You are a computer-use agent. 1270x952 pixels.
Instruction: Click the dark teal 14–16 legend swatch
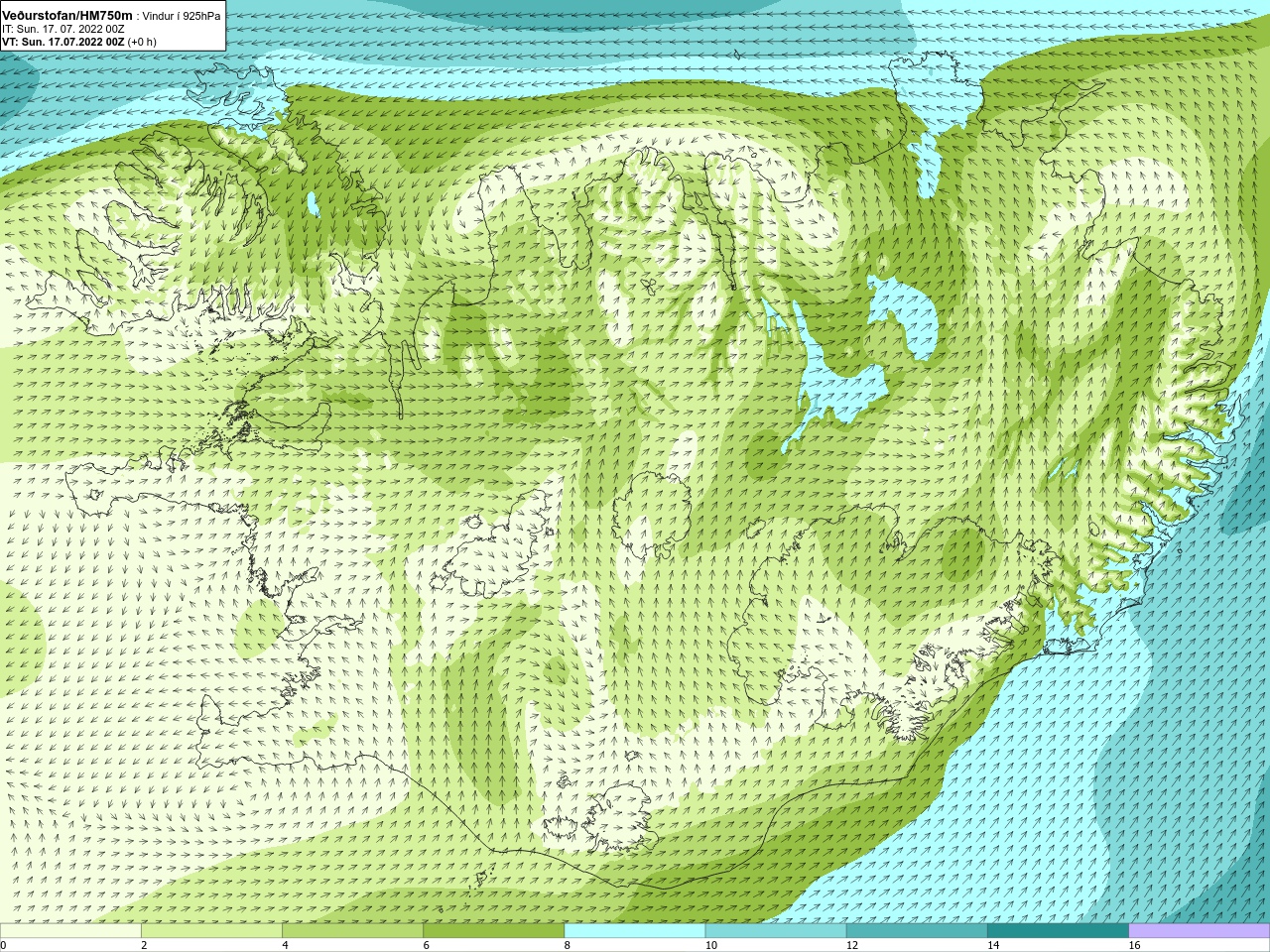pos(1058,931)
